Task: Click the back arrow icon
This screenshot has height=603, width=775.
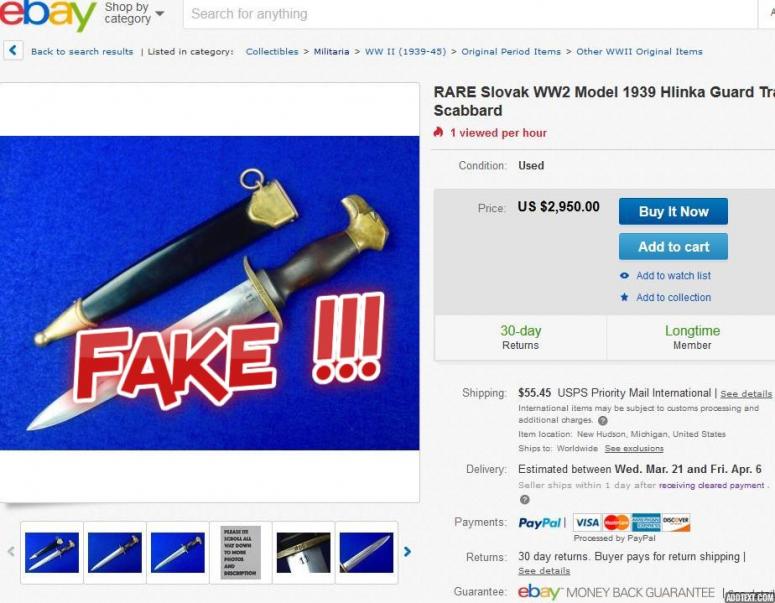Action: point(13,50)
